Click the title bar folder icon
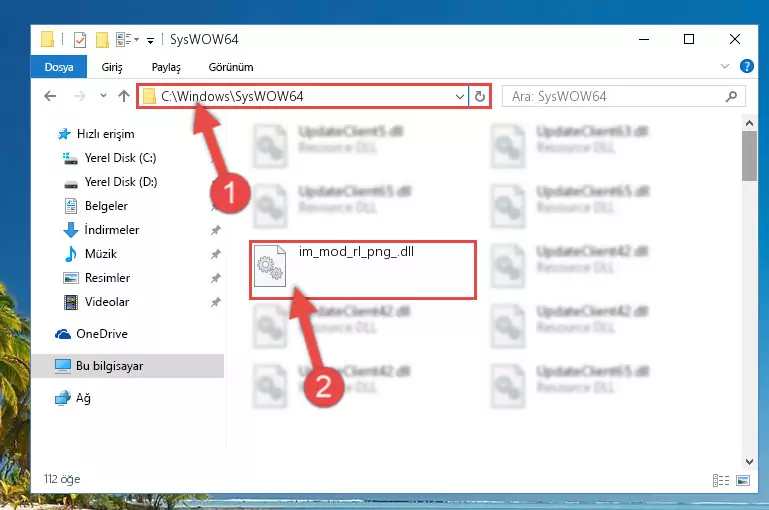769x510 pixels. 48,39
